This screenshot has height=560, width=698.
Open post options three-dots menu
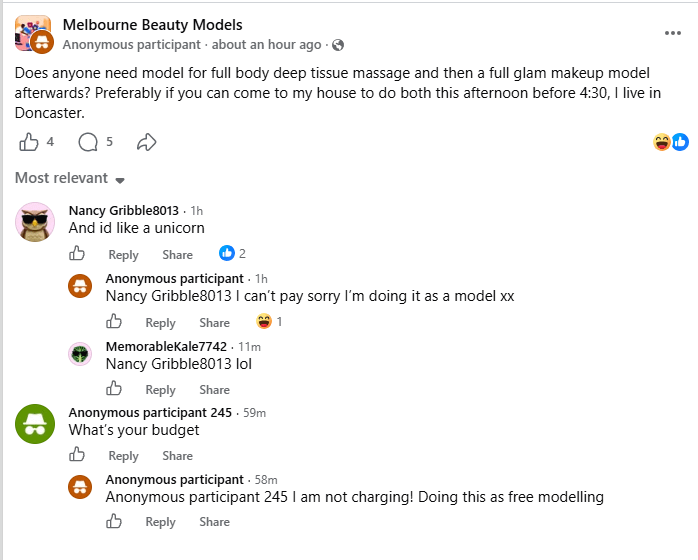point(672,33)
